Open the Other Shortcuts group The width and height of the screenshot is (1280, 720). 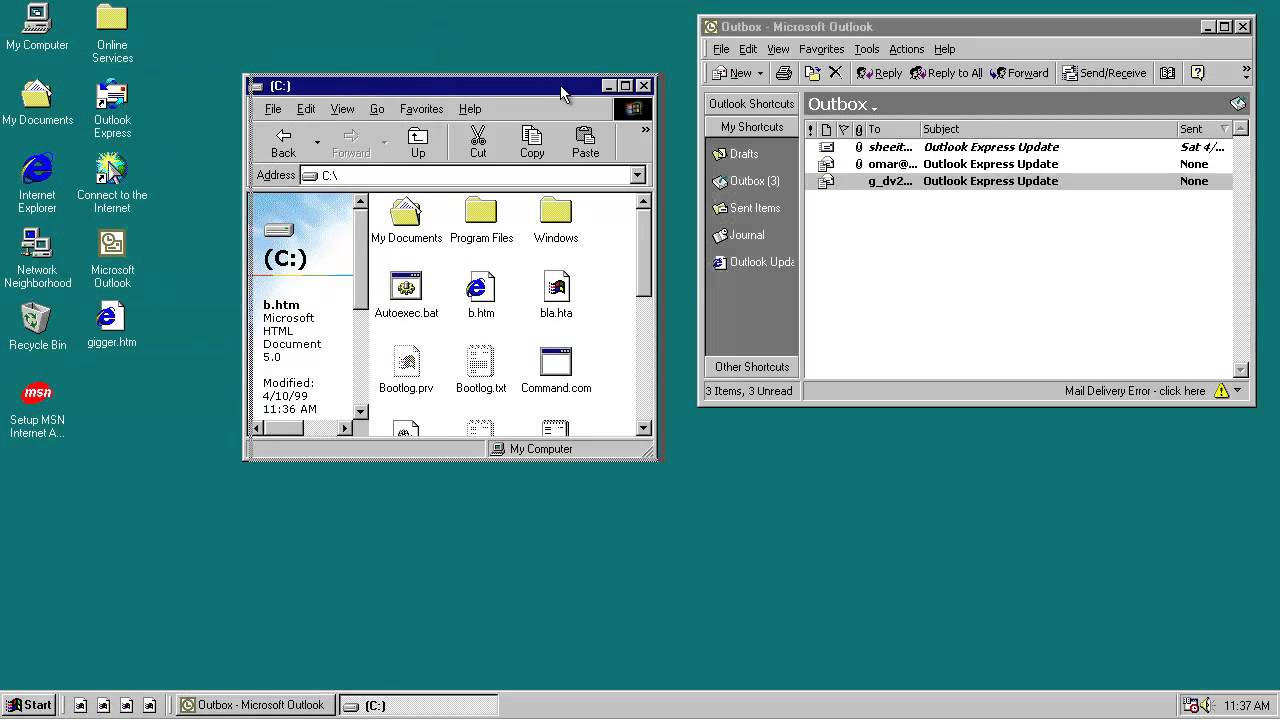click(x=752, y=367)
